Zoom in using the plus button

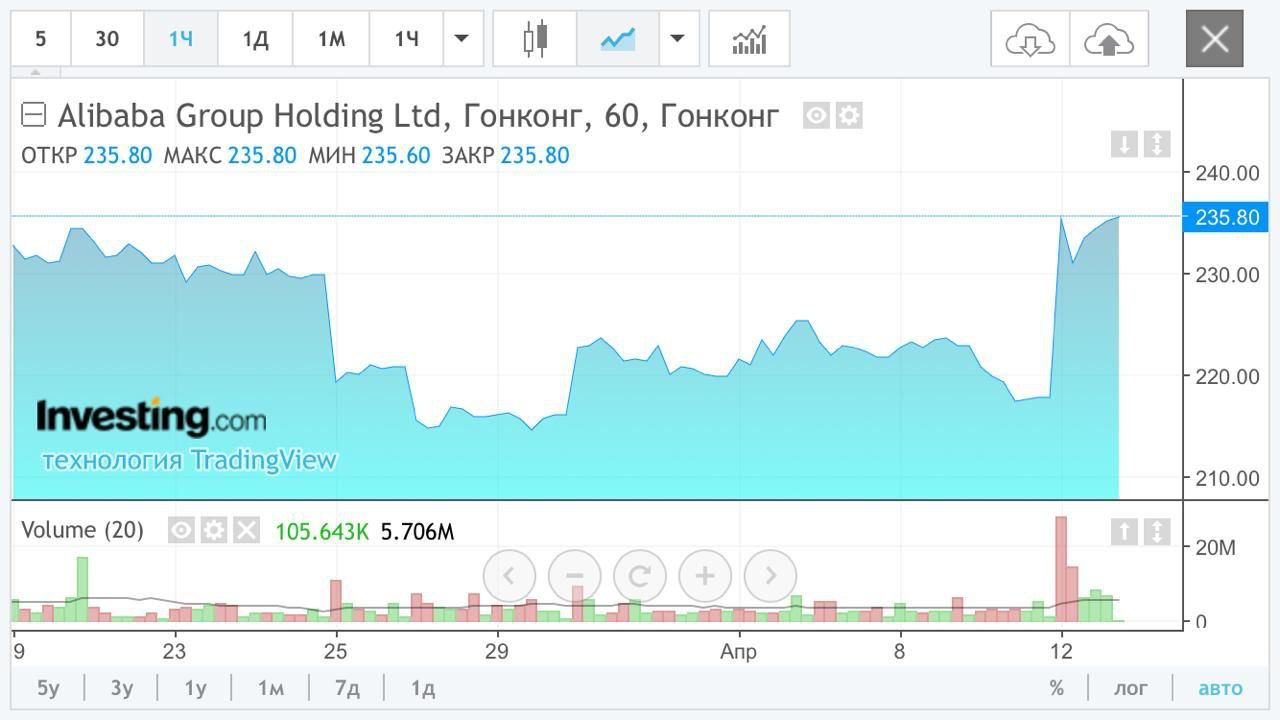pyautogui.click(x=705, y=575)
